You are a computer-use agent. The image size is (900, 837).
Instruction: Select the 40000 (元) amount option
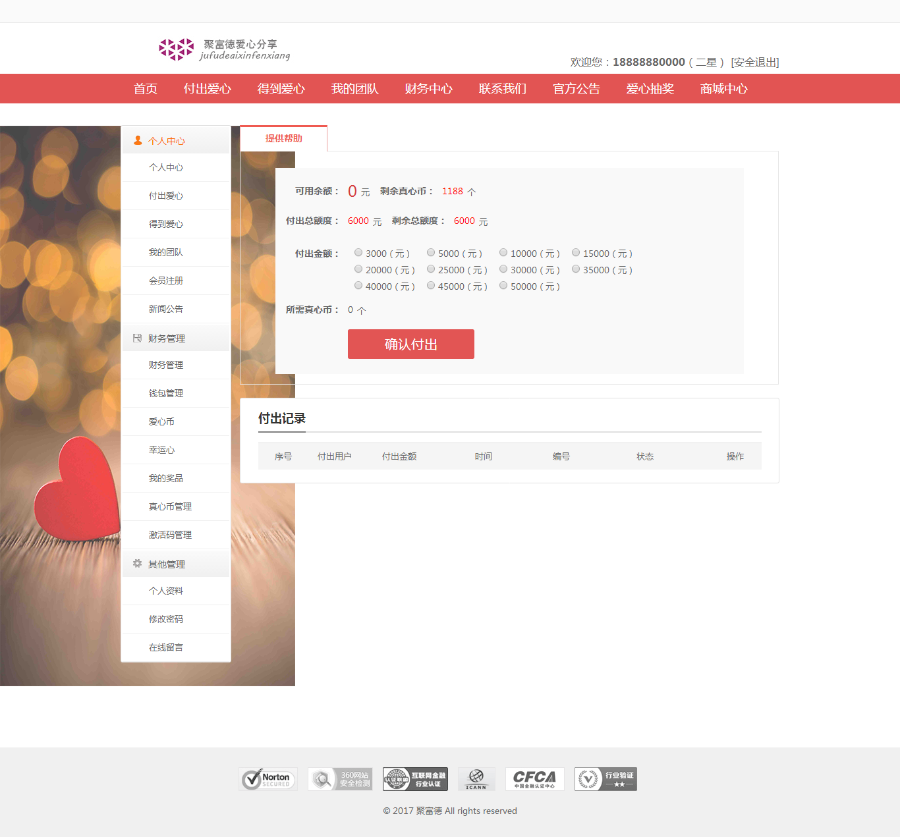pyautogui.click(x=358, y=285)
